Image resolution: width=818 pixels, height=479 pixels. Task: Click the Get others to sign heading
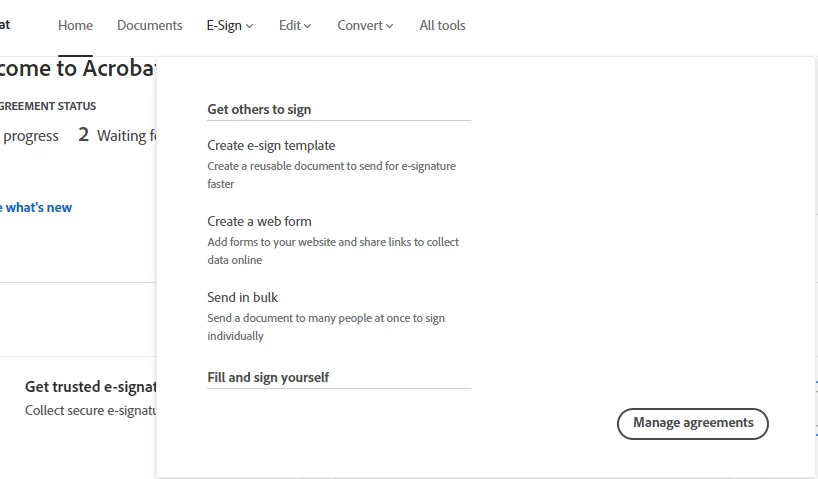tap(259, 109)
